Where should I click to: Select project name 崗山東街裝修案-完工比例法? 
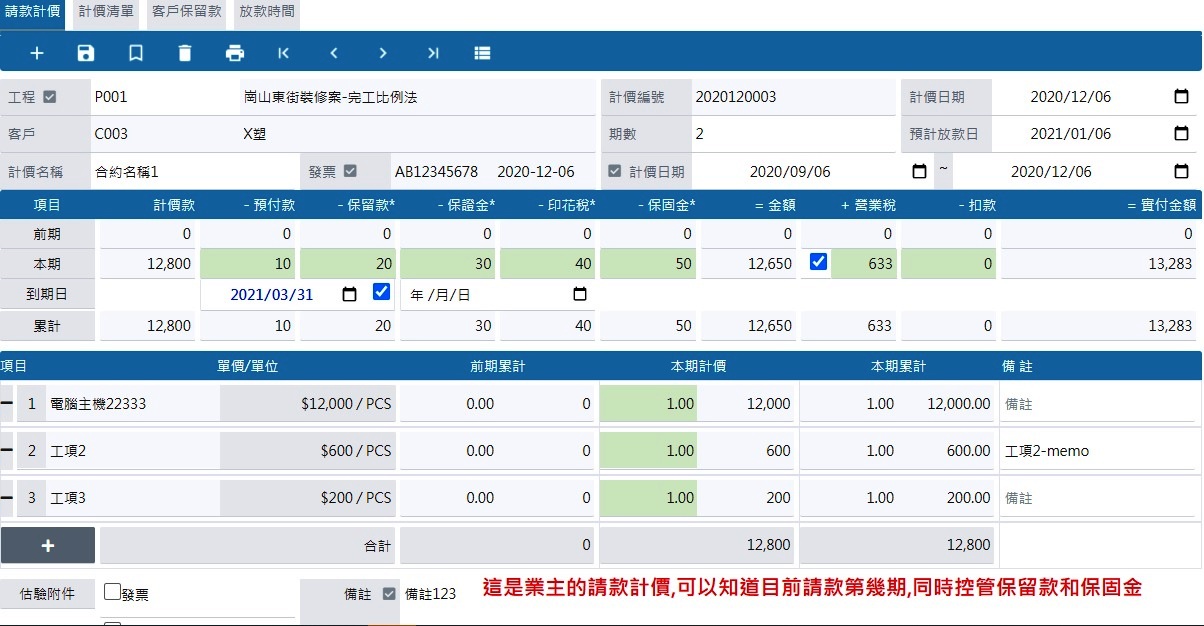click(x=330, y=97)
